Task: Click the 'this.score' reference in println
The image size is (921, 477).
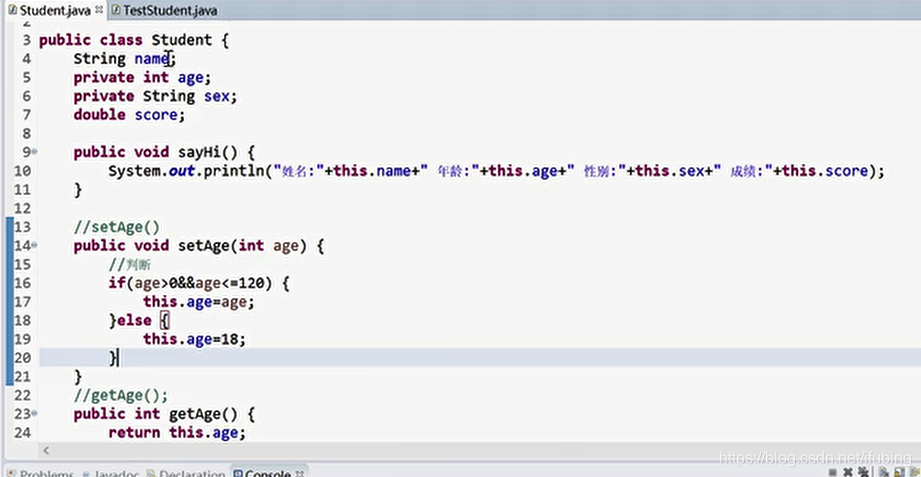Action: [x=825, y=171]
